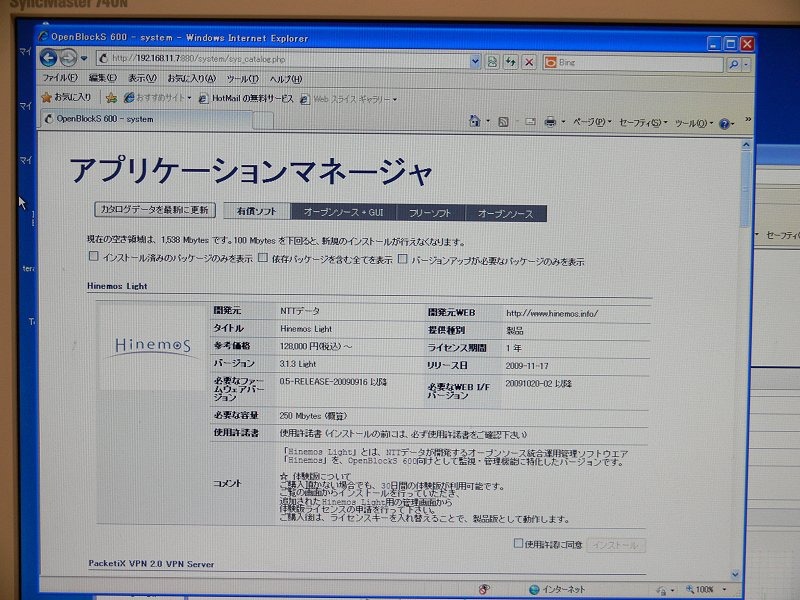Select the オープンソース + GUI tab
This screenshot has width=800, height=600.
point(343,212)
